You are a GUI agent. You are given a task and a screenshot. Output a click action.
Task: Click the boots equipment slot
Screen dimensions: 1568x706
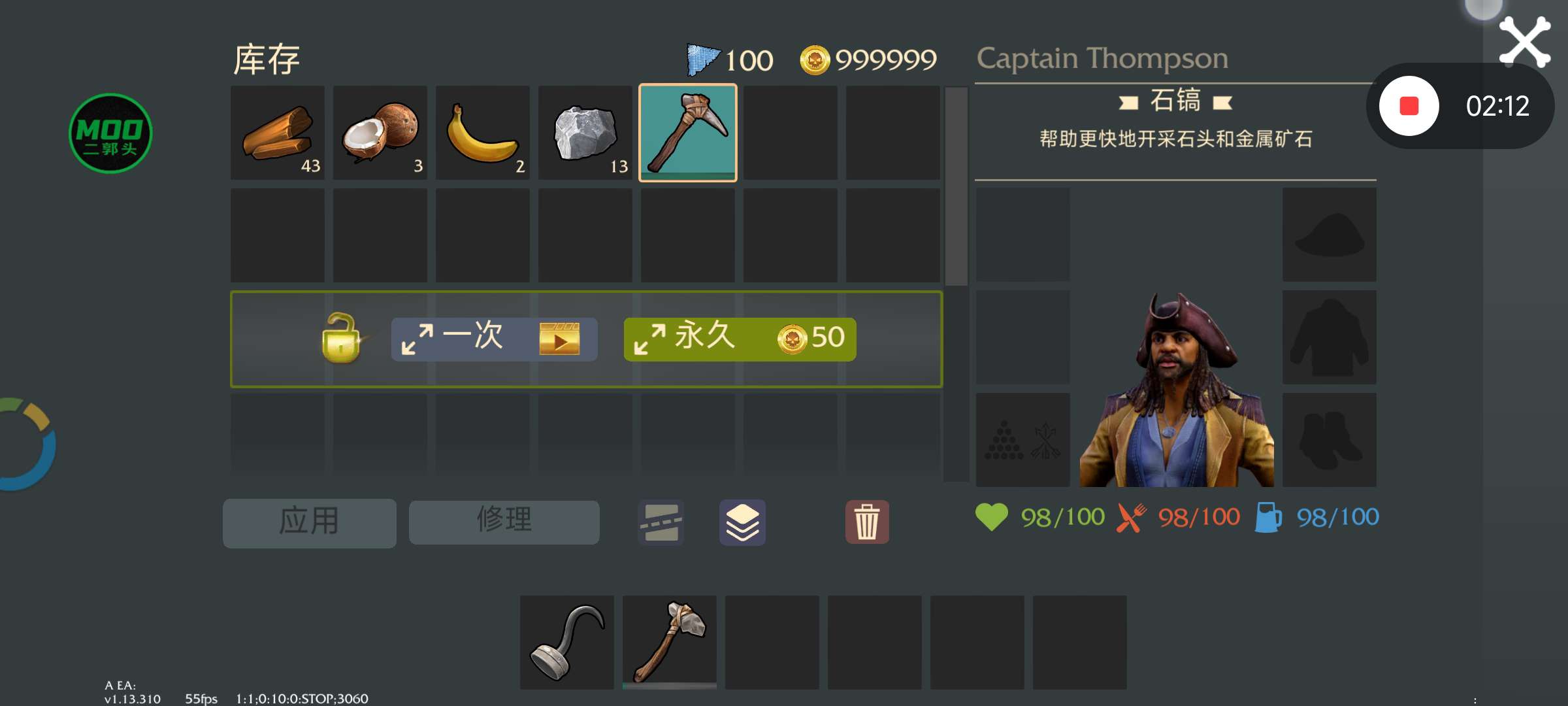pos(1330,440)
